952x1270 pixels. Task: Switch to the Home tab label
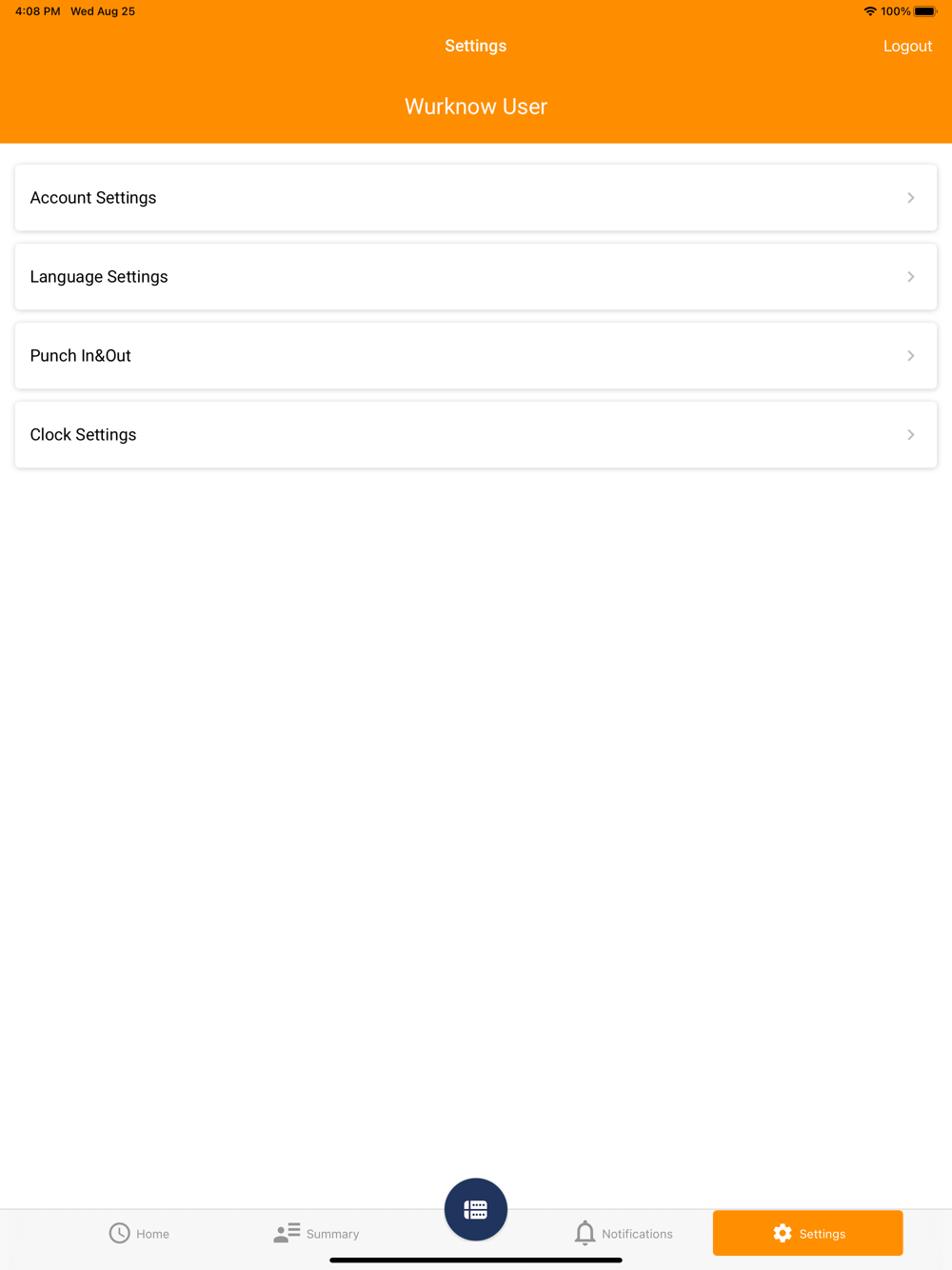[152, 1234]
